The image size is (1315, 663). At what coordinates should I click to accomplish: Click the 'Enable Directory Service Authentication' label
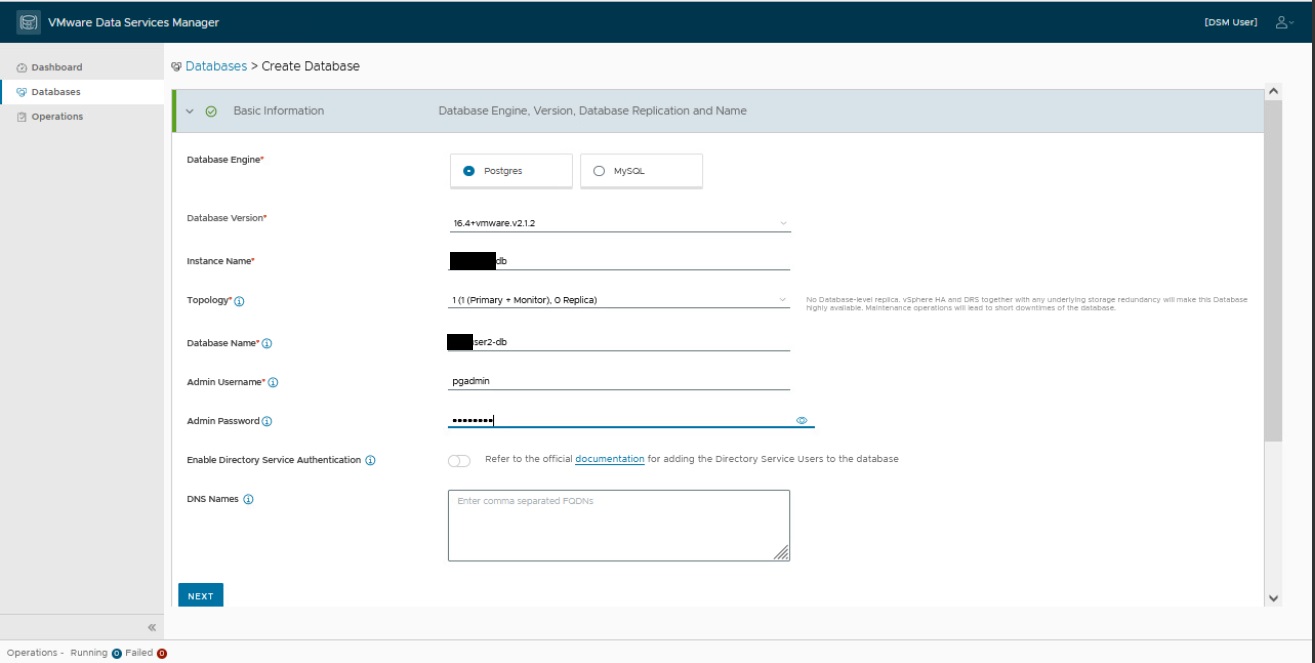(x=274, y=460)
